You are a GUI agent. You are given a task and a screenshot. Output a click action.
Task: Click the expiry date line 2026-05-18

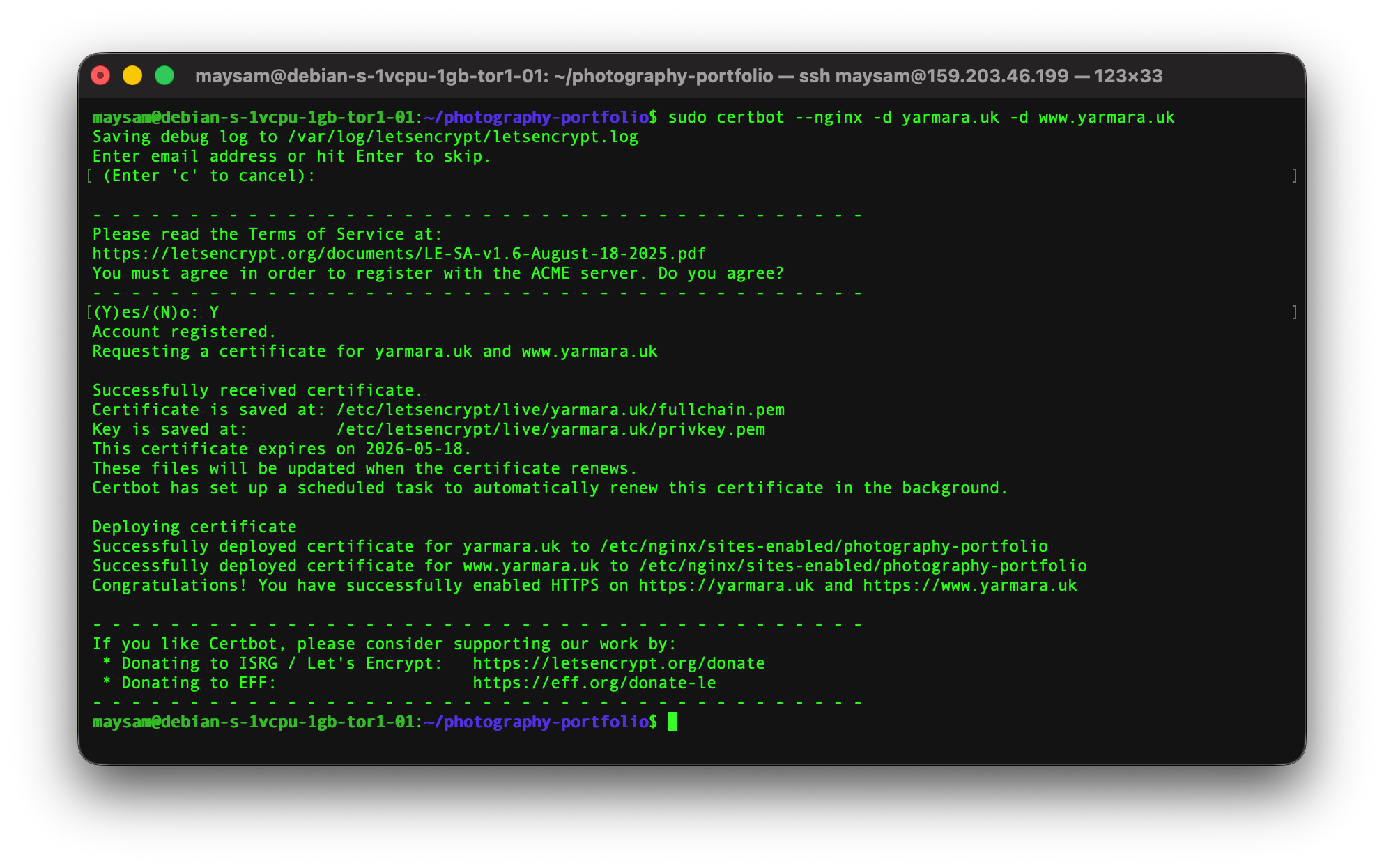coord(282,449)
